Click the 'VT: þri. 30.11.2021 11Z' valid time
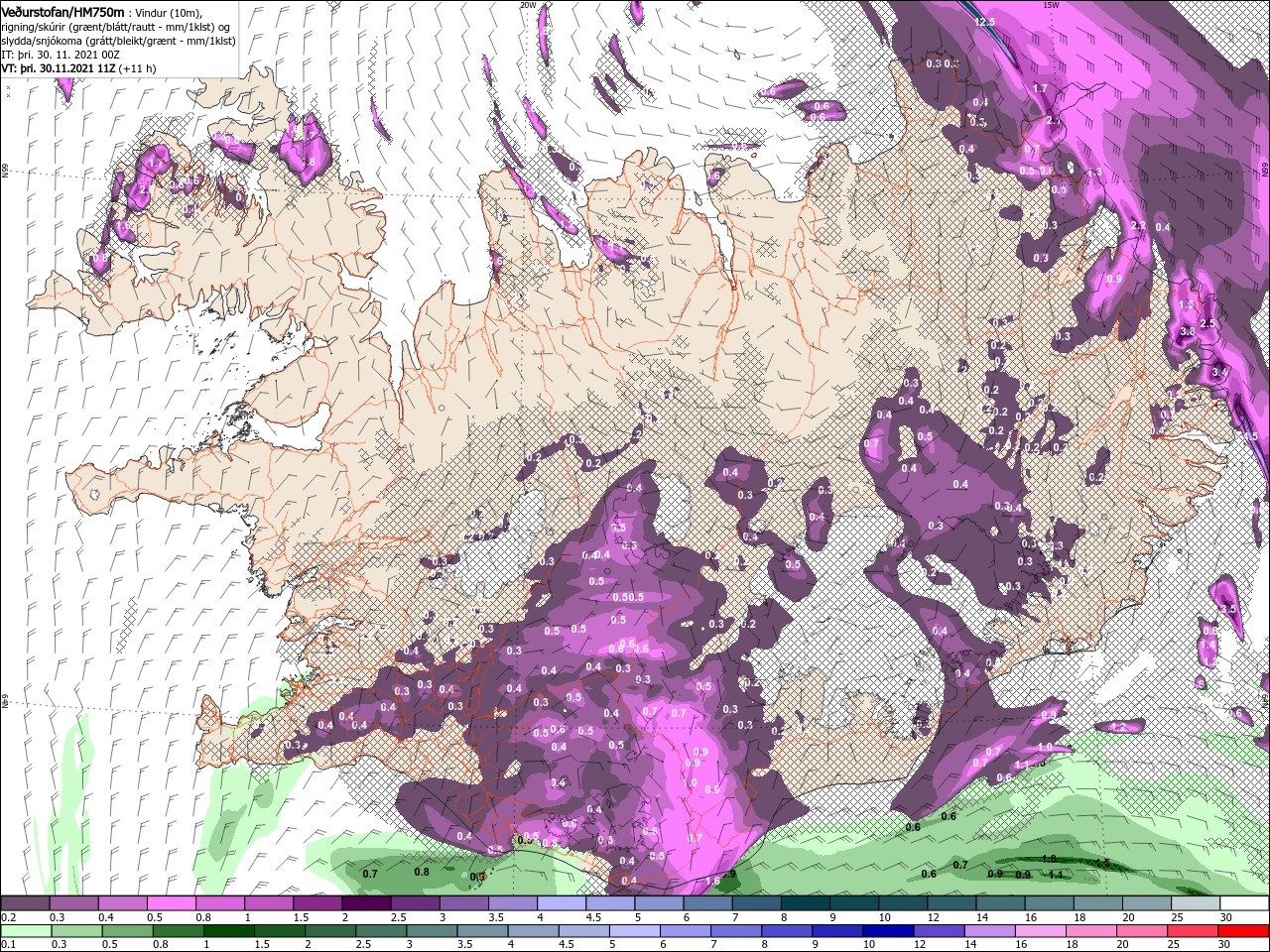 (59, 68)
